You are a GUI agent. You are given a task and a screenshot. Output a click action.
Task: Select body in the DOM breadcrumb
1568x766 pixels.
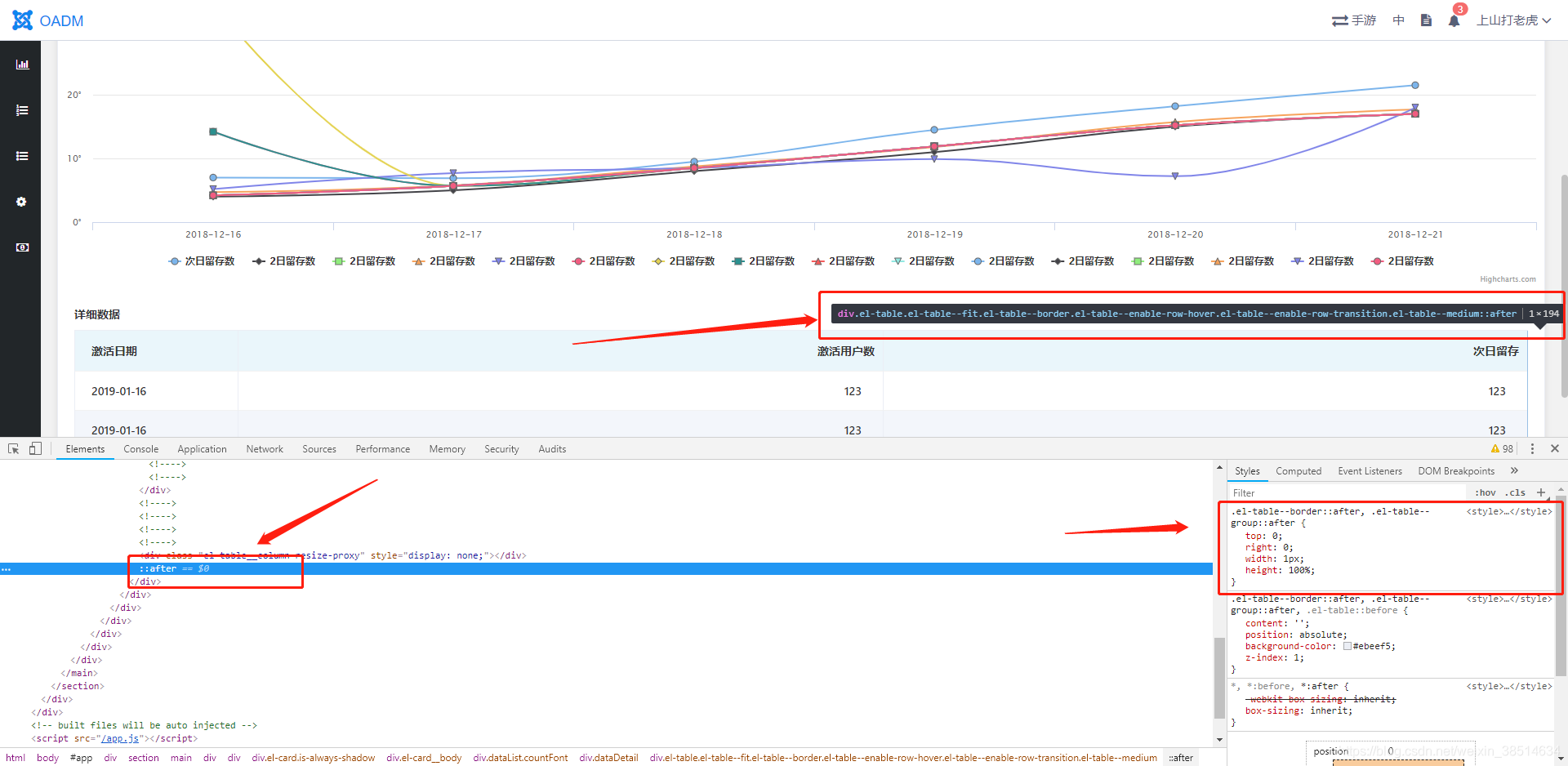(x=48, y=758)
